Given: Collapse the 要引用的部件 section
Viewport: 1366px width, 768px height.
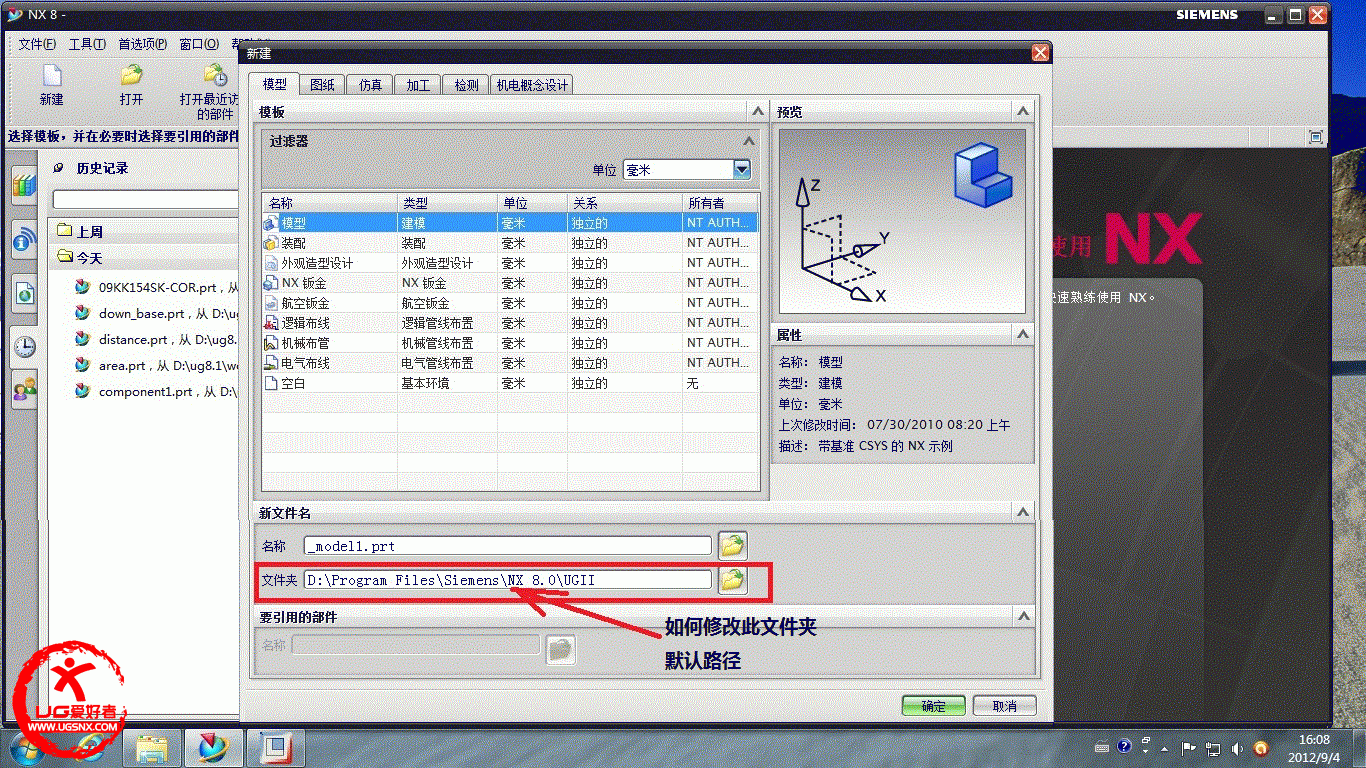Looking at the screenshot, I should [x=1022, y=616].
